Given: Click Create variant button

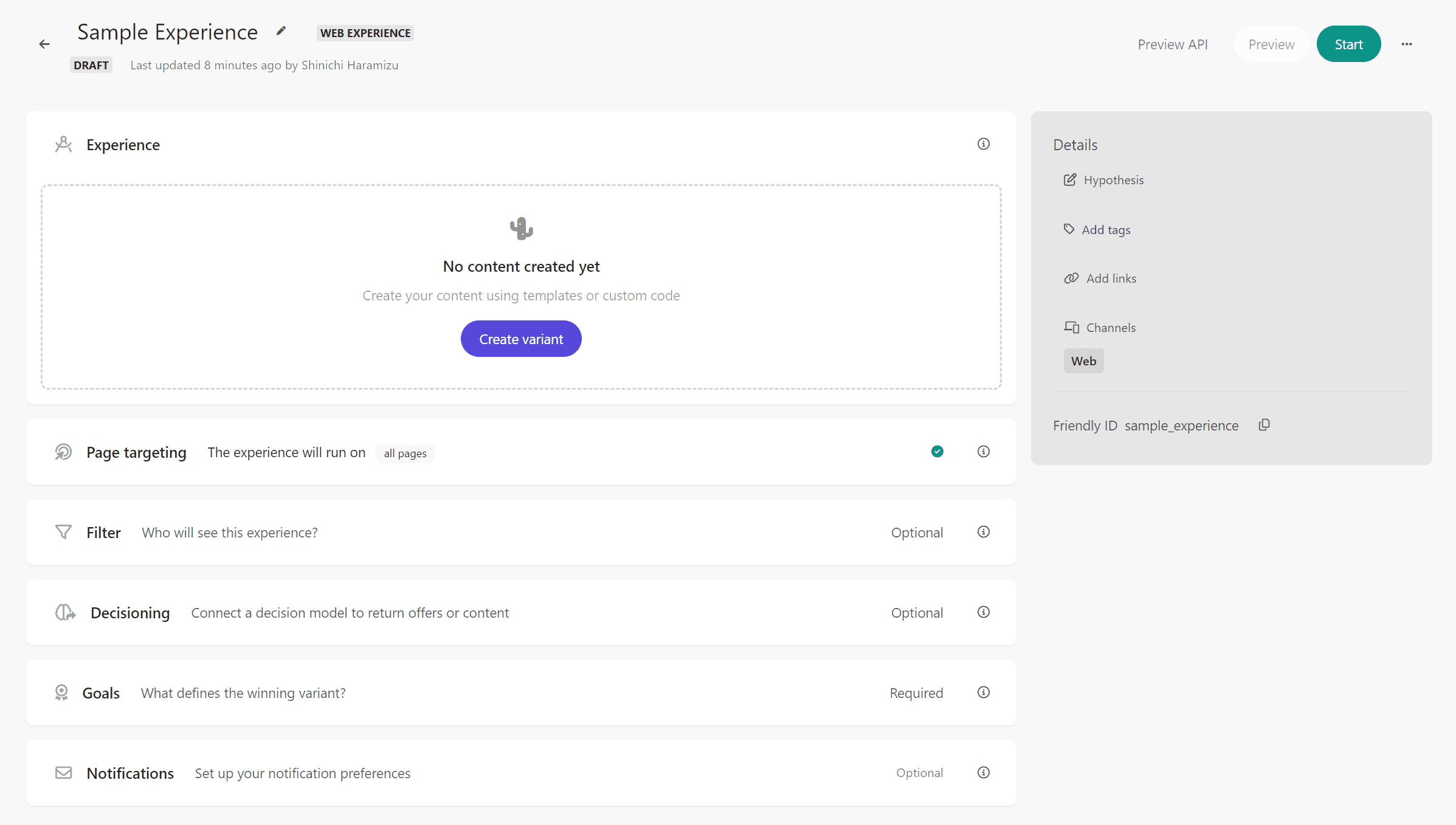Looking at the screenshot, I should [x=521, y=339].
